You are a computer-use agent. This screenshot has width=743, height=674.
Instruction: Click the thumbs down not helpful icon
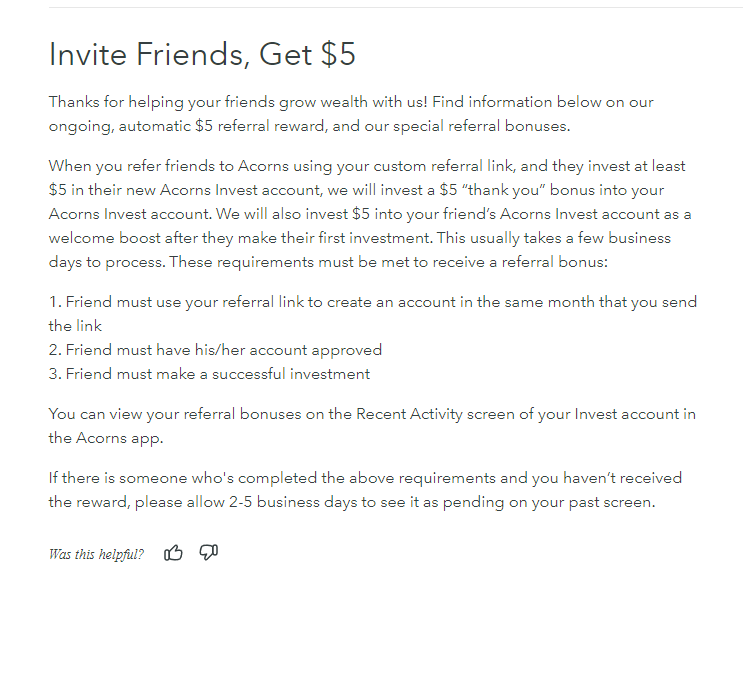(x=208, y=553)
